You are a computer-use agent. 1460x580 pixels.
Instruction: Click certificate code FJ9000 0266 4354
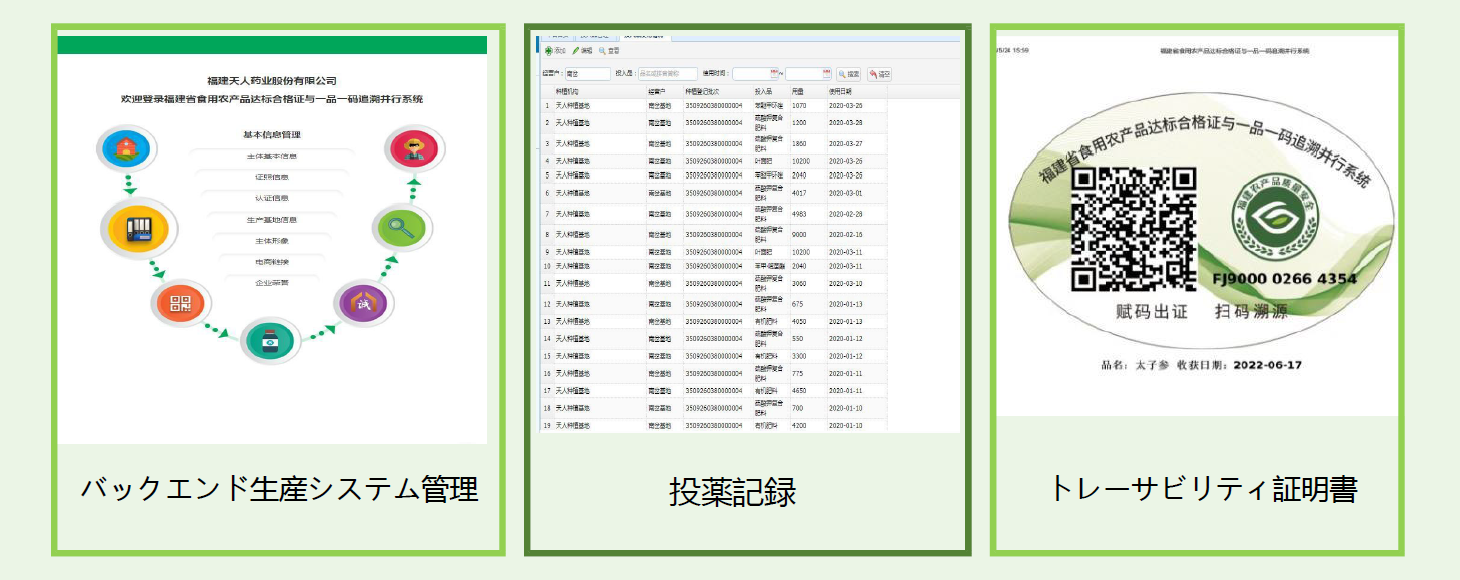pos(1285,279)
